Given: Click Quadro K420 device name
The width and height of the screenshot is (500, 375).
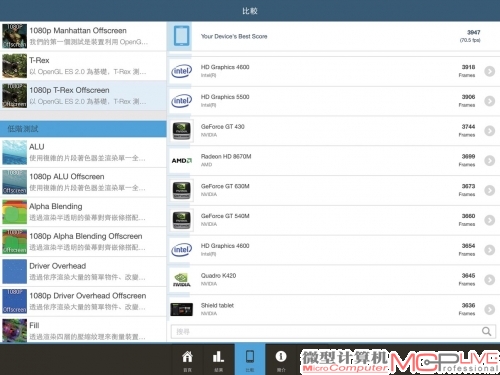Looking at the screenshot, I should [218, 276].
